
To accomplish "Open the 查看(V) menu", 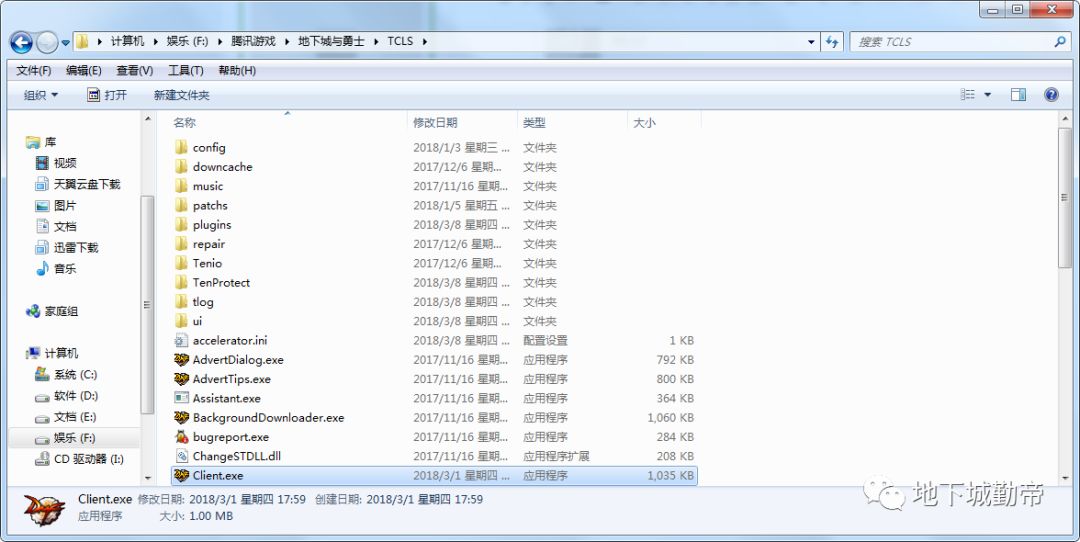I will click(135, 70).
